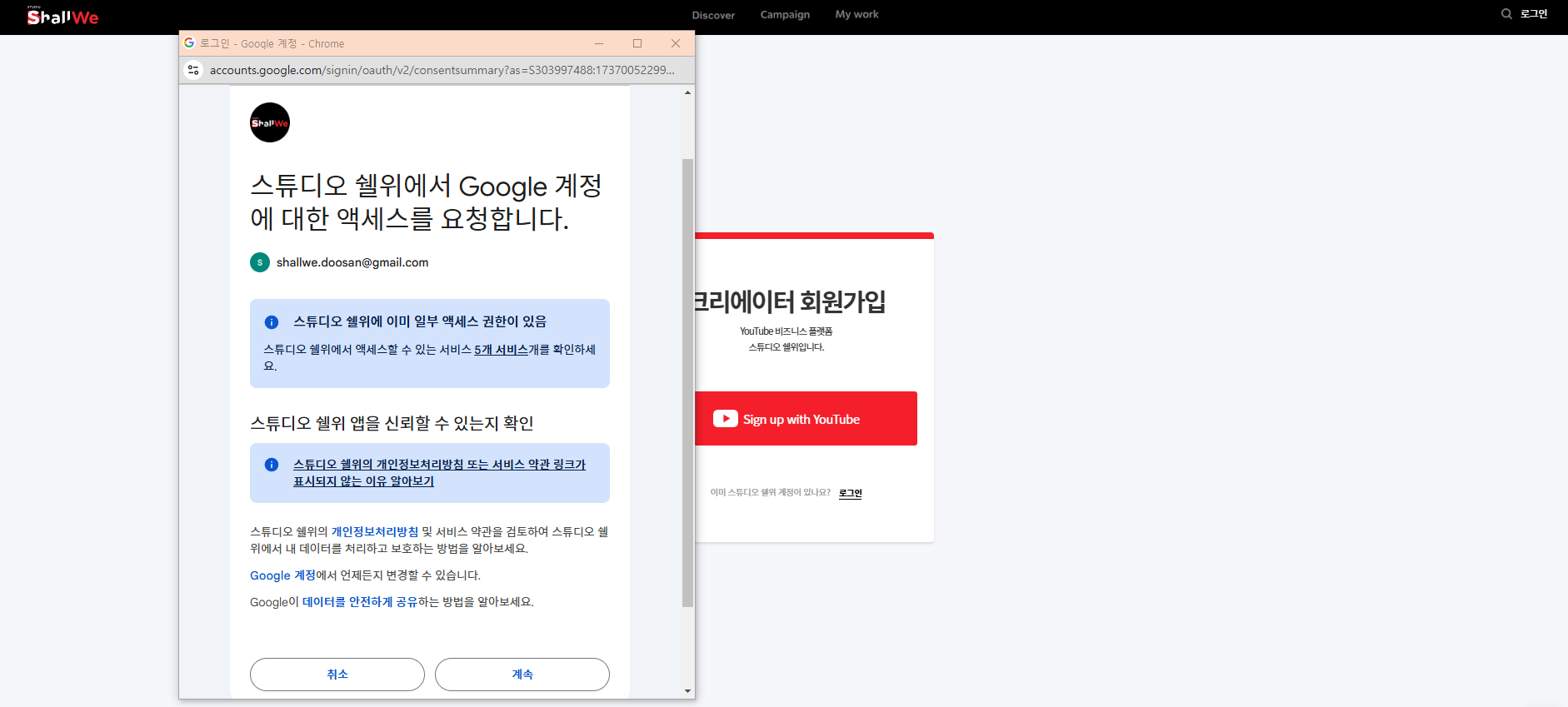The width and height of the screenshot is (1568, 707).
Task: Close the Google sign-in popup window
Action: pos(676,43)
